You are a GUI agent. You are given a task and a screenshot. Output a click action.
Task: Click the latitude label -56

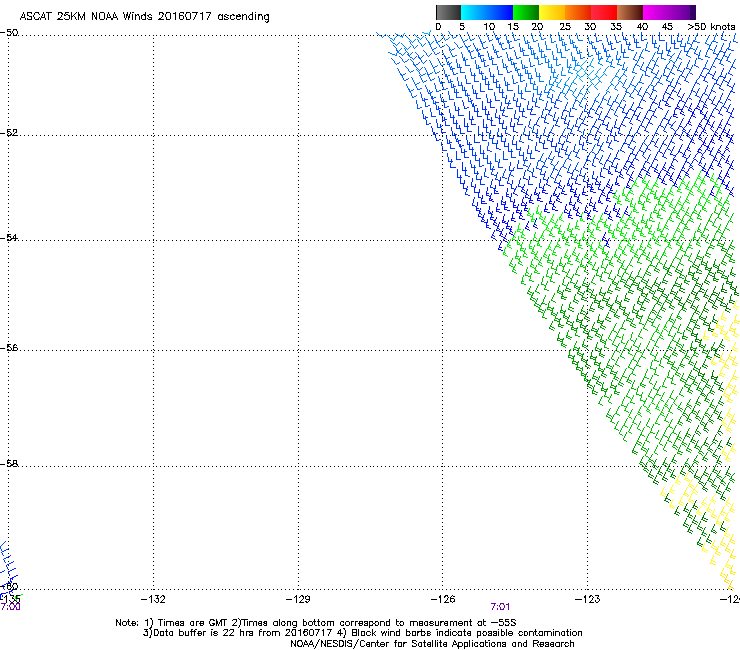(x=9, y=347)
